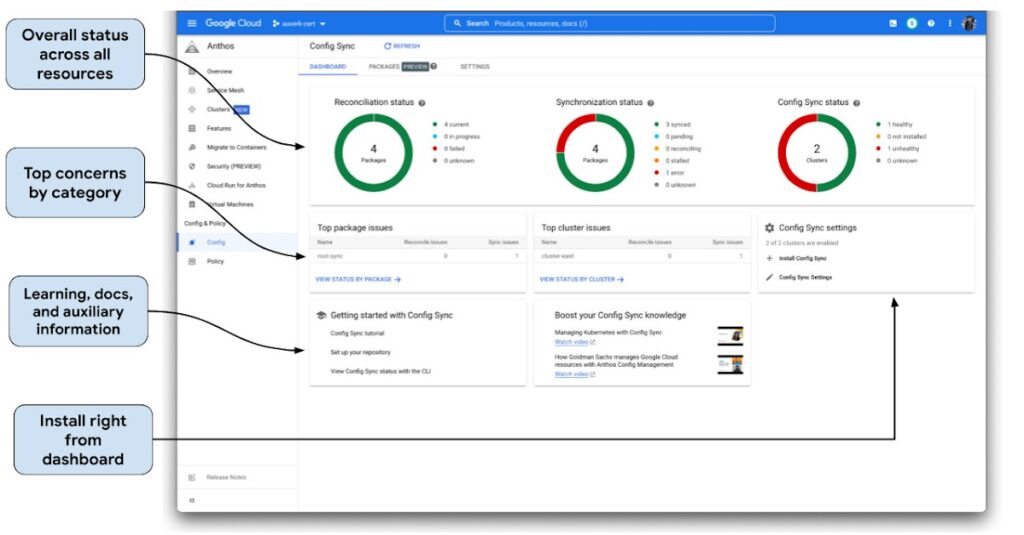Switch to the Settings tab
This screenshot has width=1024, height=535.
click(x=475, y=67)
